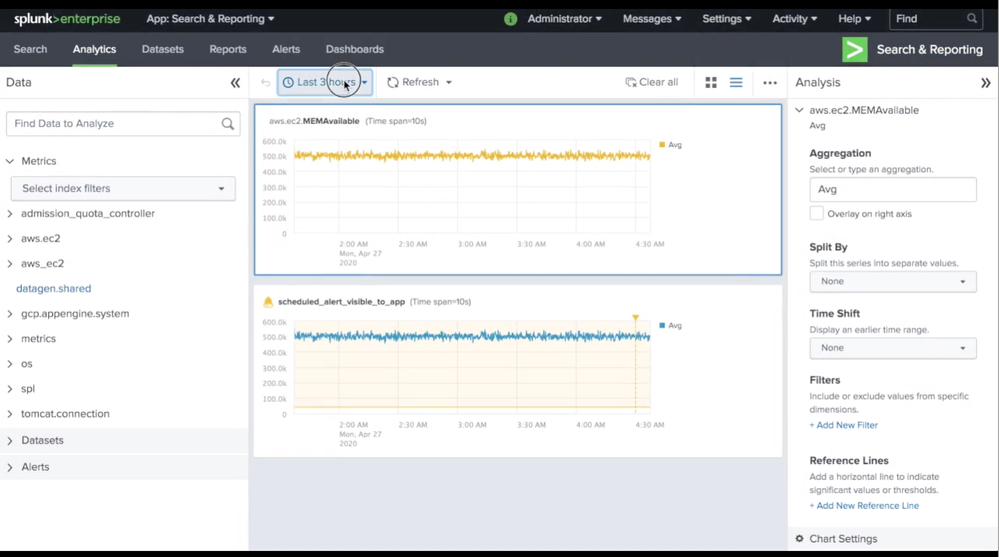Select the aws.ec2.MEMAvailable chart title
The height and width of the screenshot is (557, 999).
coord(314,121)
